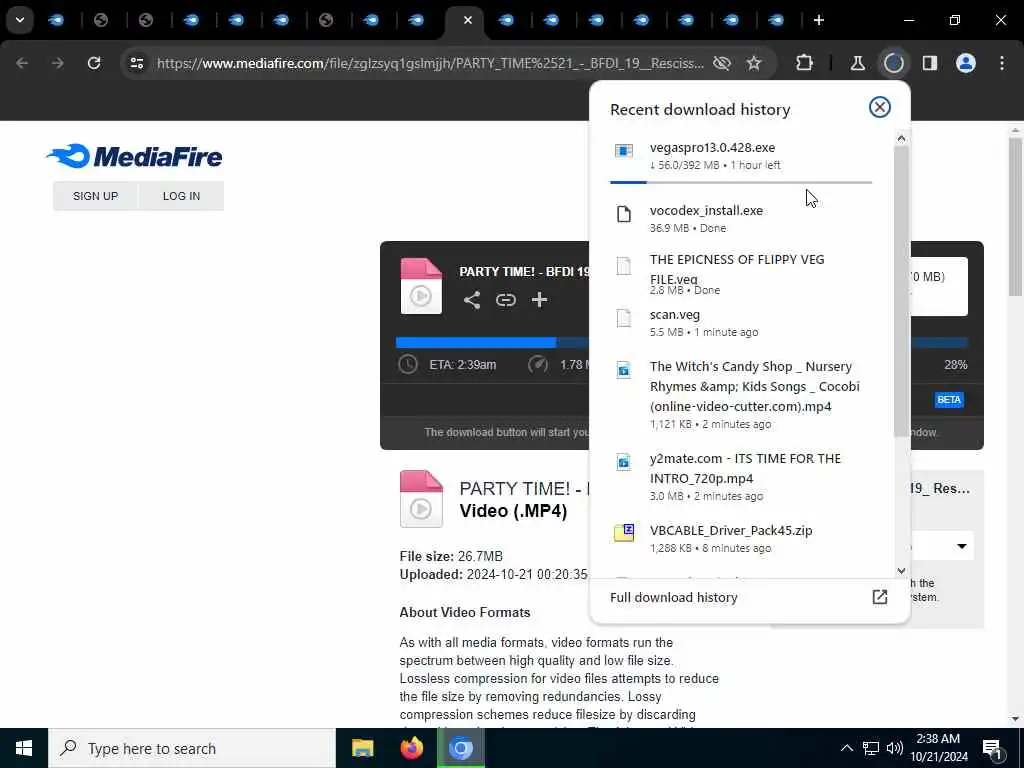The width and height of the screenshot is (1024, 768).
Task: Show hidden system tray icons chevron
Action: [x=846, y=748]
